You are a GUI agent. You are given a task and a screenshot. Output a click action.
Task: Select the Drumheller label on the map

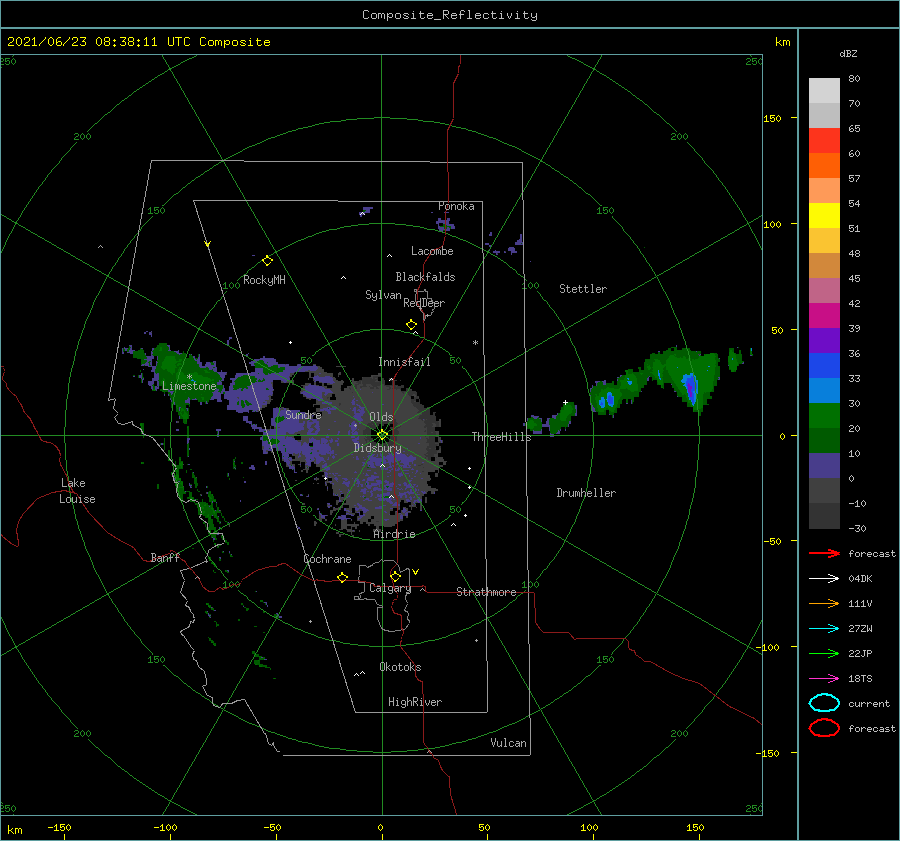[x=586, y=493]
